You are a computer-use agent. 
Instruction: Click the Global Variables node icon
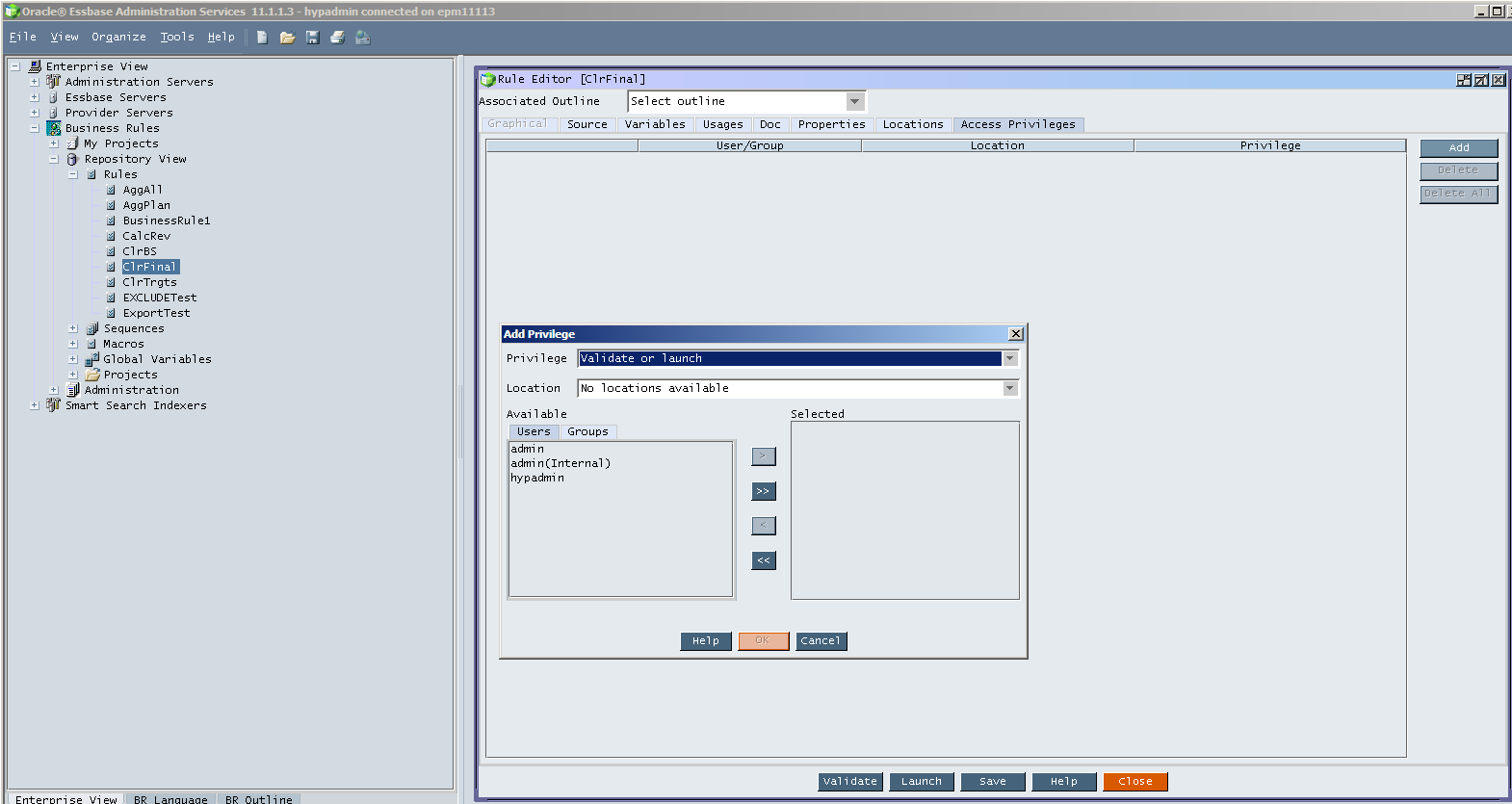[92, 359]
